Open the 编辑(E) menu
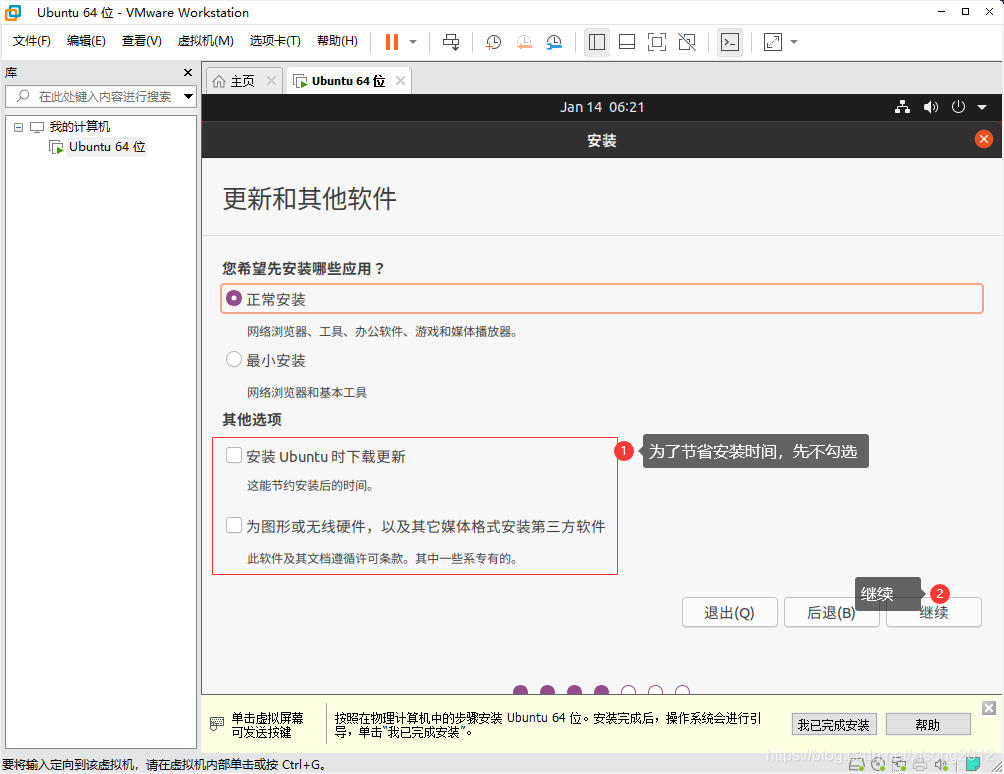This screenshot has height=774, width=1004. click(x=86, y=41)
